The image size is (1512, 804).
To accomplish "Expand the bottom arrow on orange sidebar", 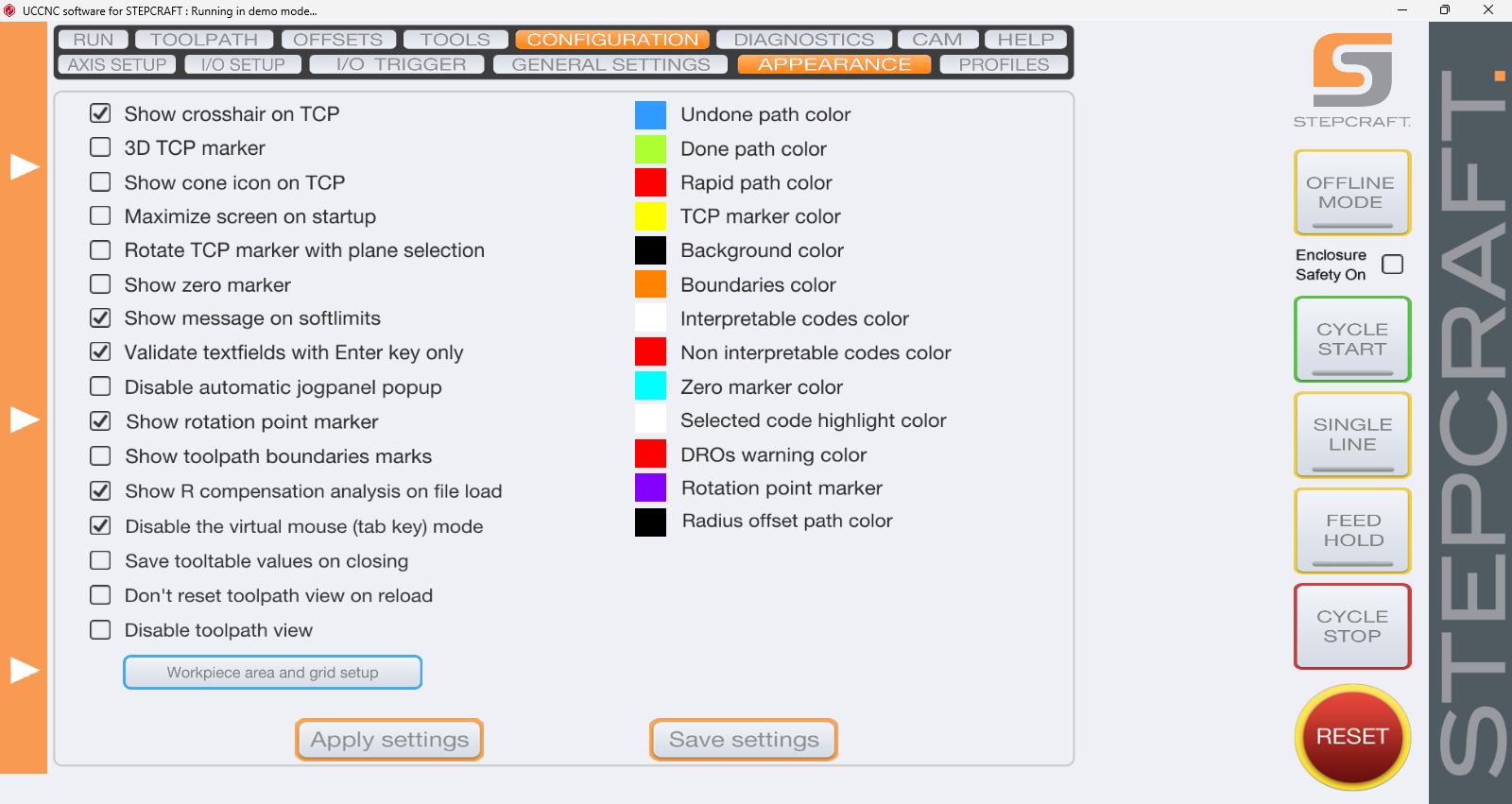I will 25,670.
